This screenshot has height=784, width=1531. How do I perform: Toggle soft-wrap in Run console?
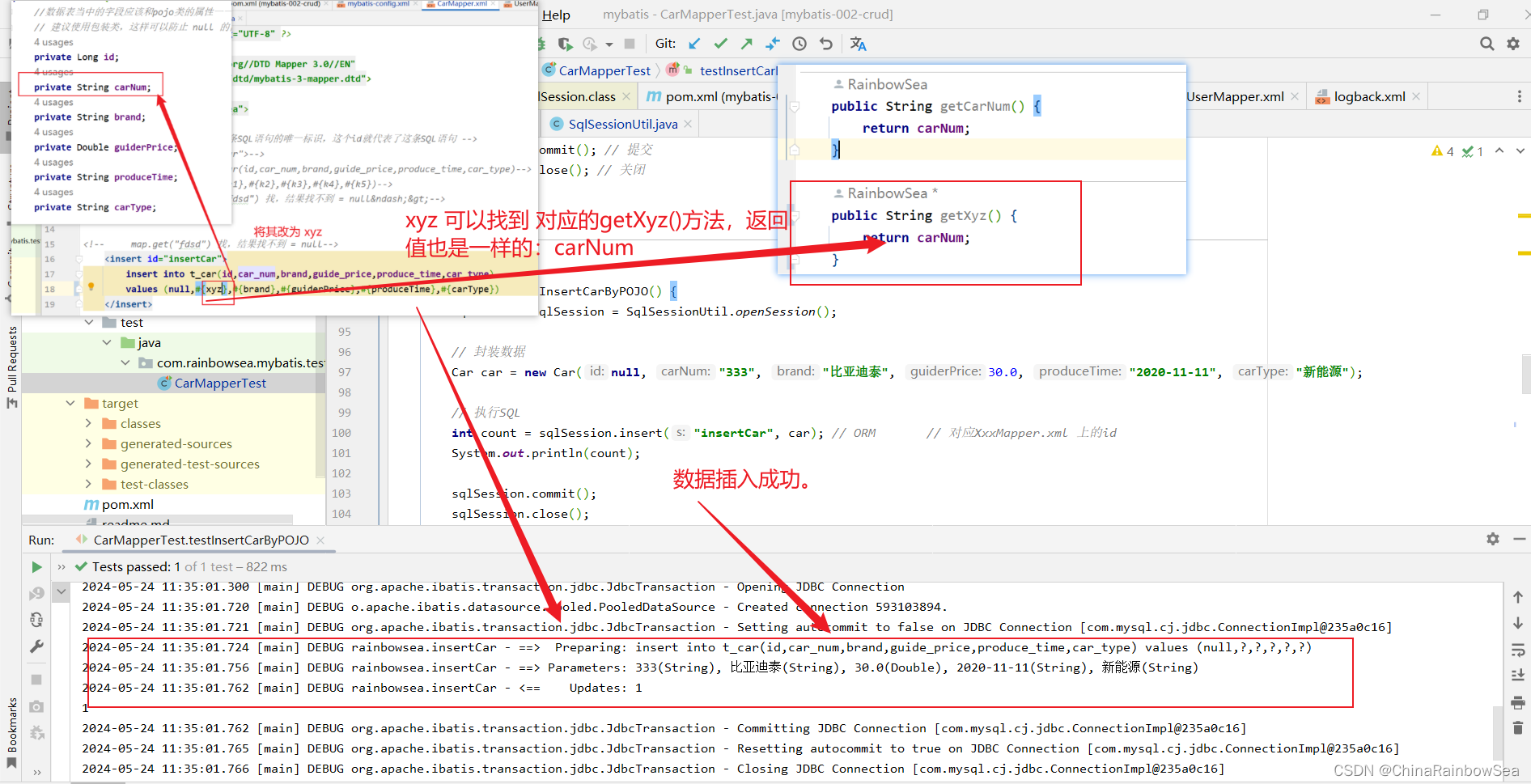[x=1518, y=650]
